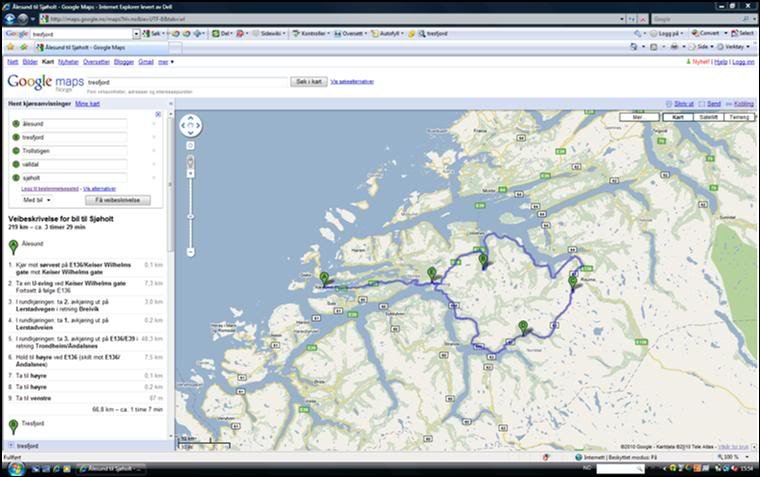Switch map view to Satellitt
This screenshot has height=477, width=760.
(x=708, y=117)
